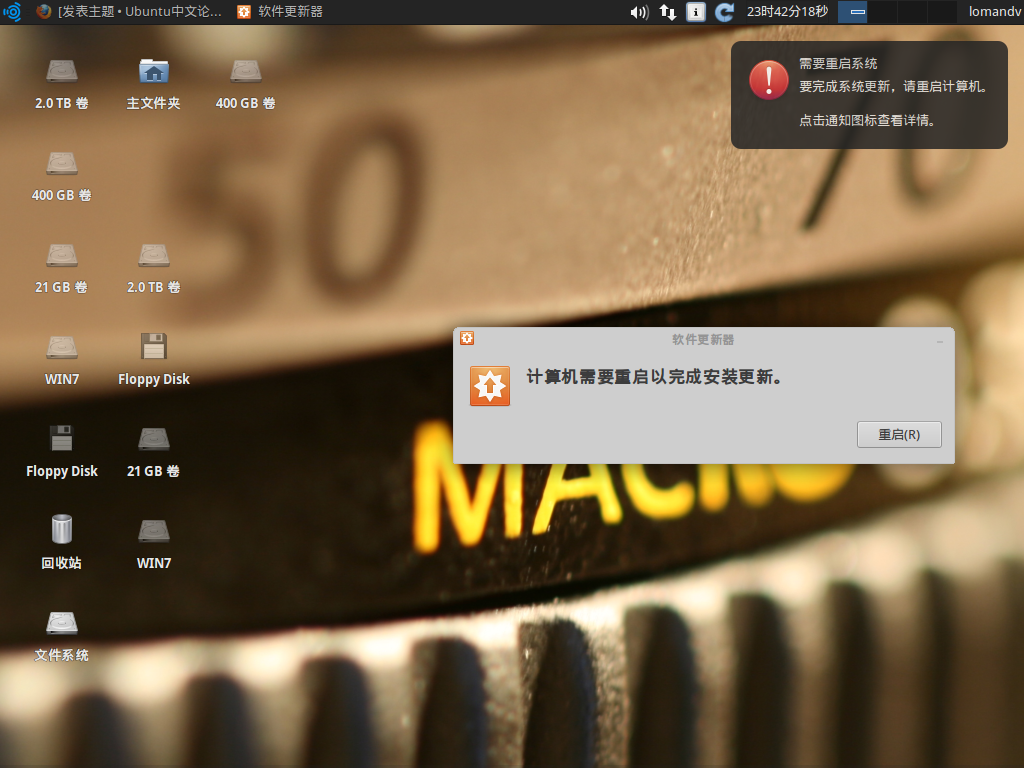Viewport: 1024px width, 768px height.
Task: Open the info notification indicator icon
Action: tap(696, 12)
